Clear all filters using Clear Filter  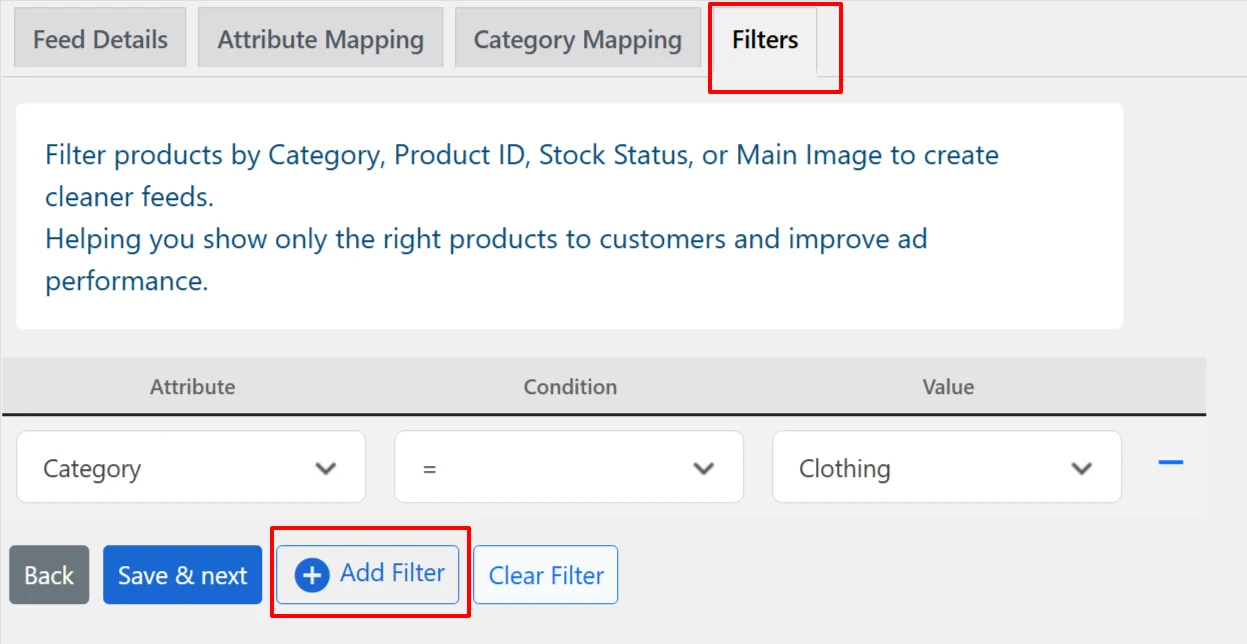pyautogui.click(x=545, y=574)
